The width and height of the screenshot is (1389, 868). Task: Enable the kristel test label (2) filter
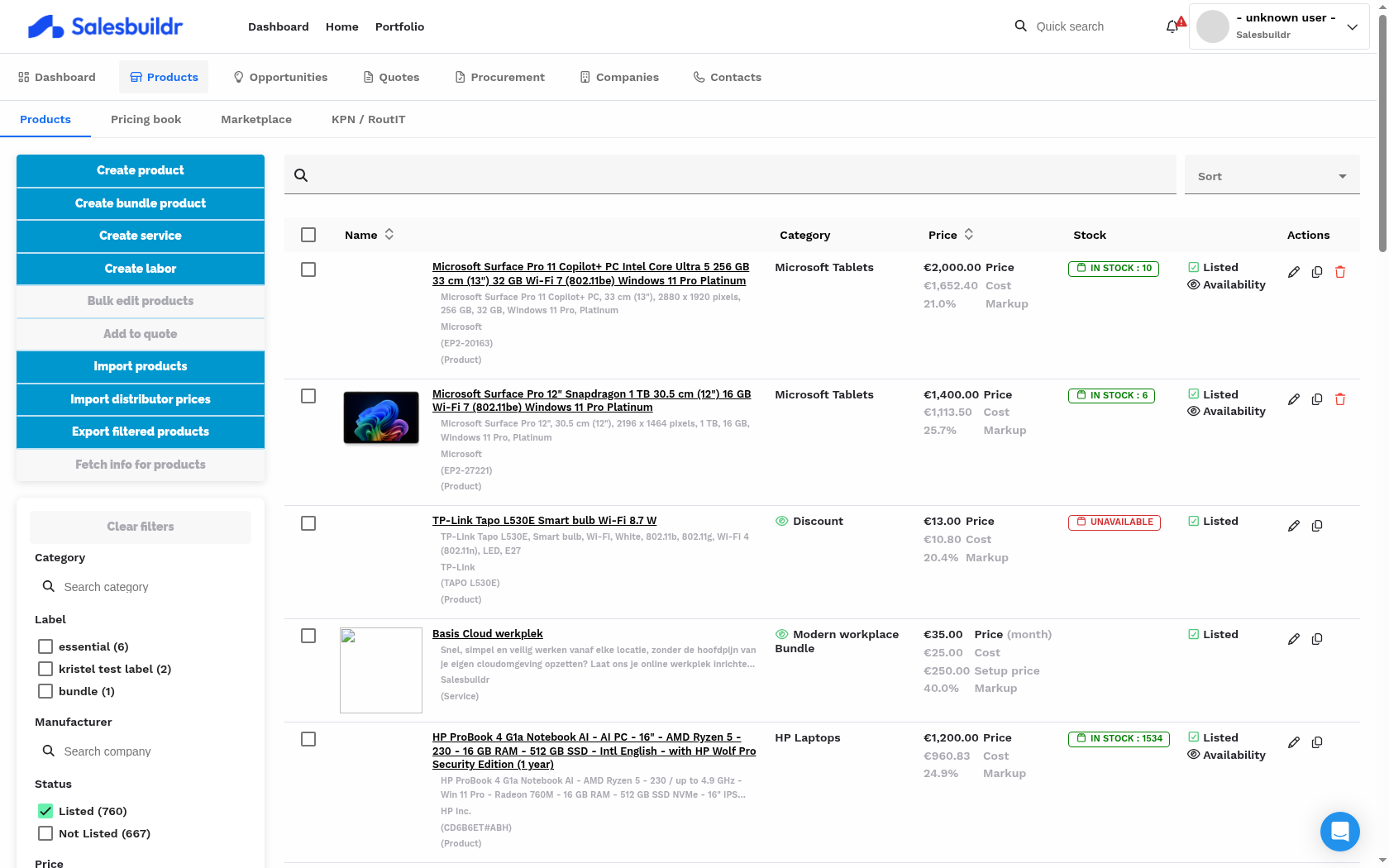click(45, 669)
